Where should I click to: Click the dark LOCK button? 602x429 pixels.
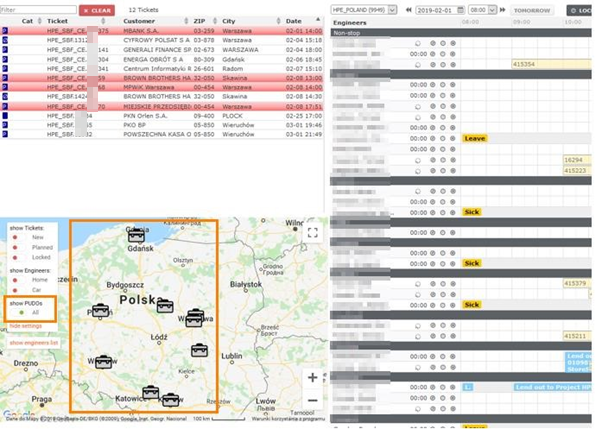point(579,10)
